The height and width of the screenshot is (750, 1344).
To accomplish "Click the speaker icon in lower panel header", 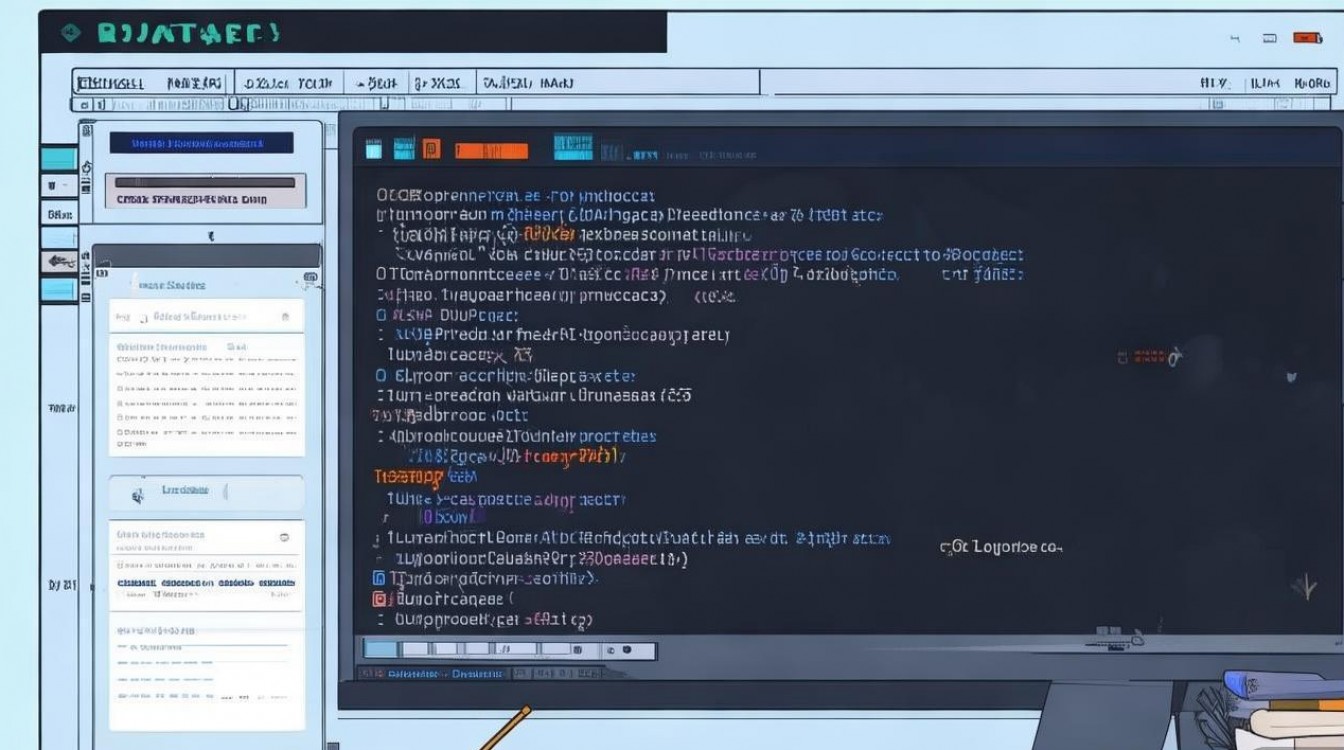I will point(138,495).
